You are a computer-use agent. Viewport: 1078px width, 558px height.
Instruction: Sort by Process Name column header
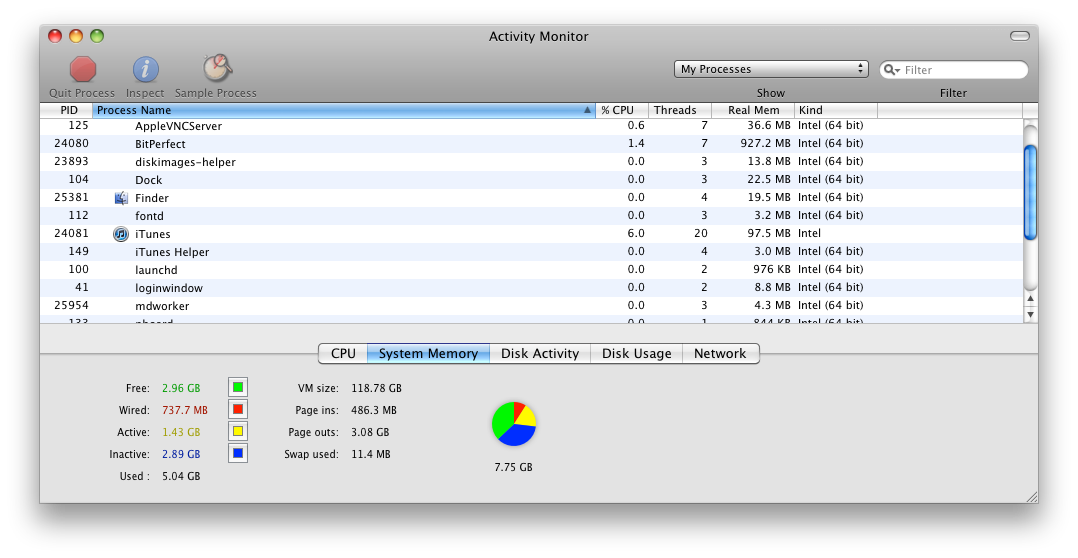340,110
